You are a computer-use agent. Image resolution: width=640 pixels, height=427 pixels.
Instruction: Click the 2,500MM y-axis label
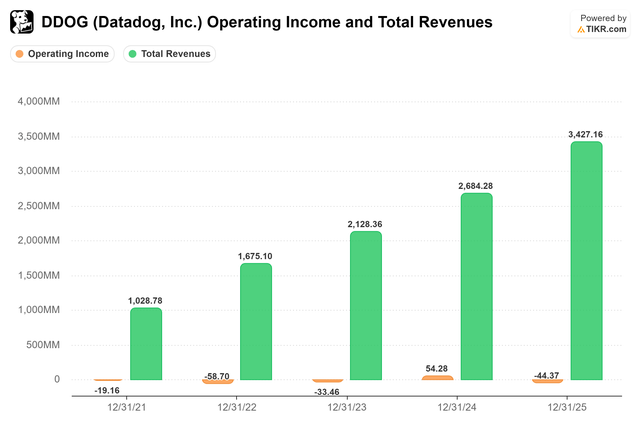coord(38,206)
